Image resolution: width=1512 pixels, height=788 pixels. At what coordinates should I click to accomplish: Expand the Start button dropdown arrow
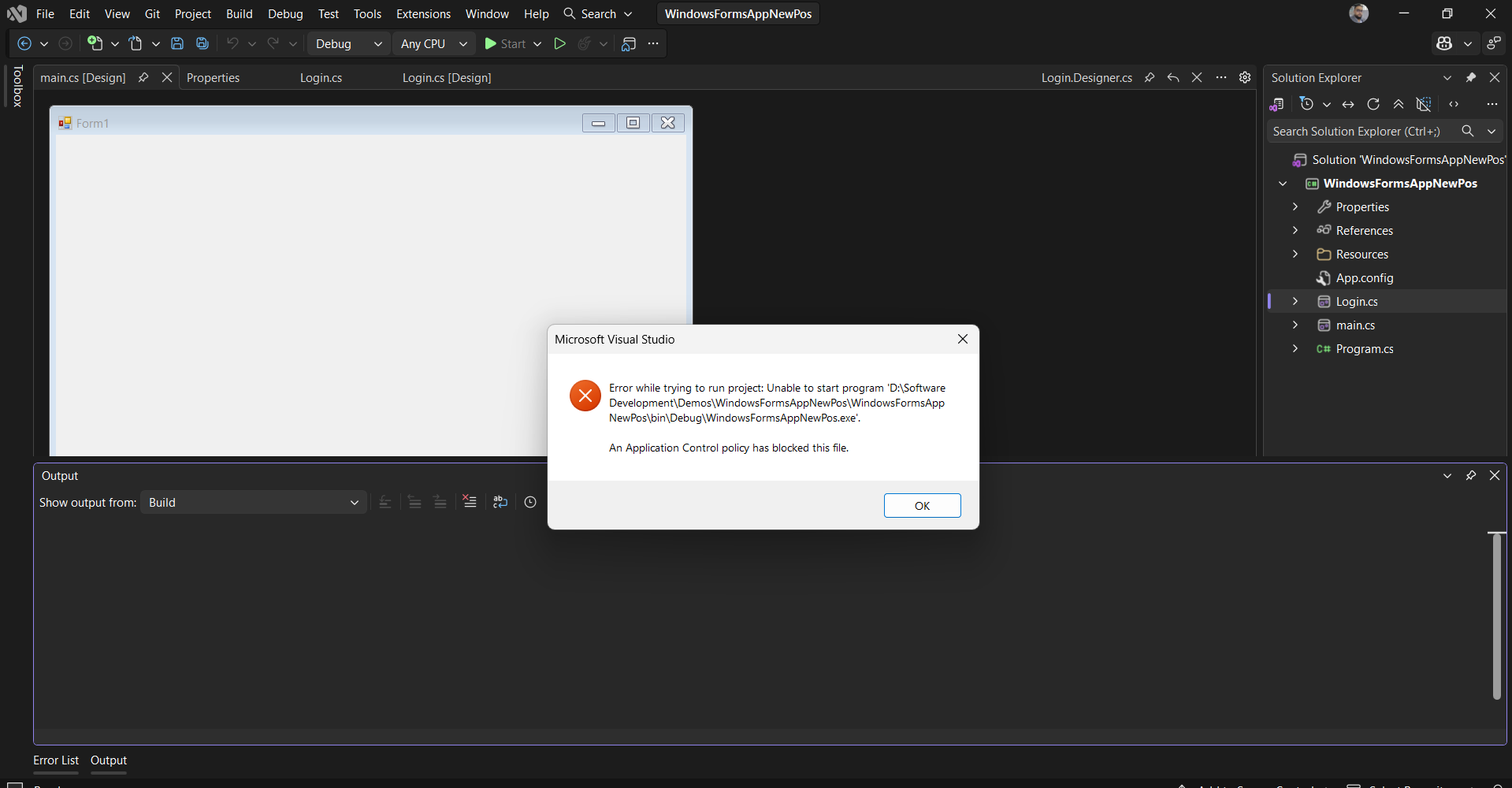[537, 44]
